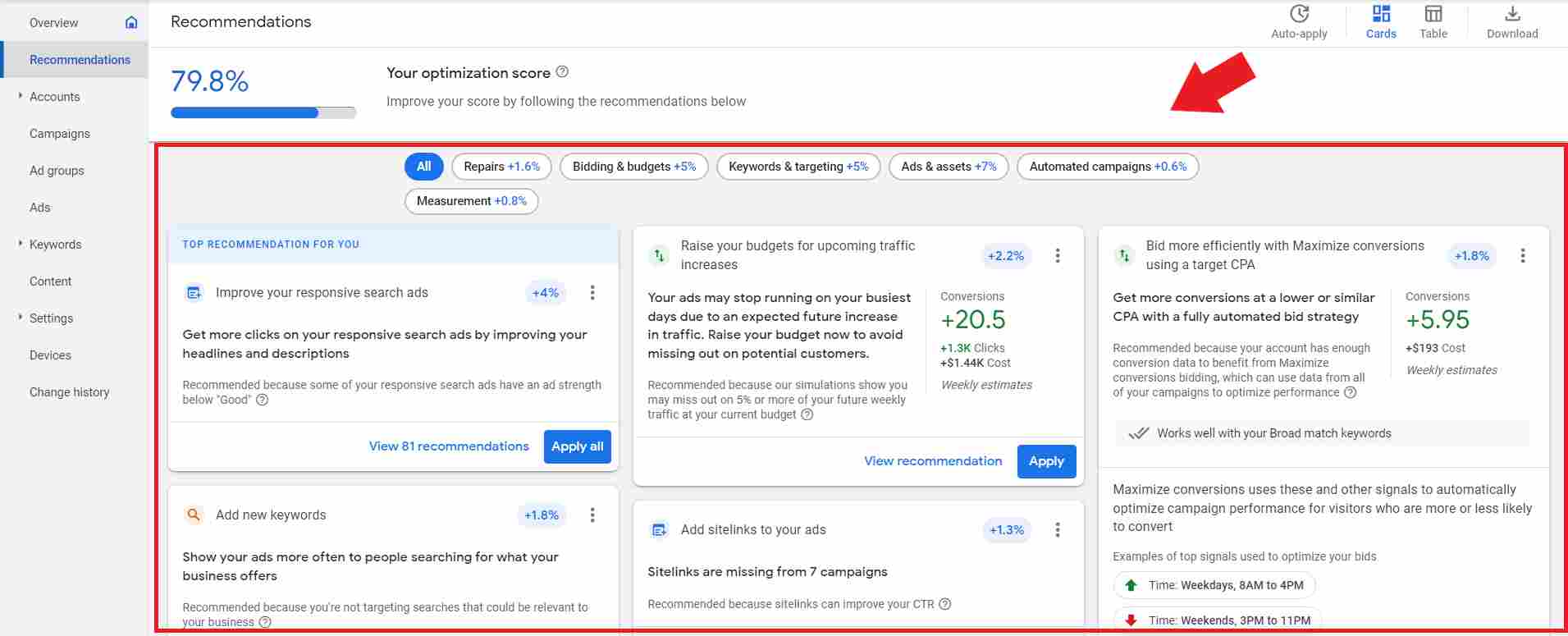Filter by Ads & assets +7%
The image size is (1568, 636).
click(949, 167)
